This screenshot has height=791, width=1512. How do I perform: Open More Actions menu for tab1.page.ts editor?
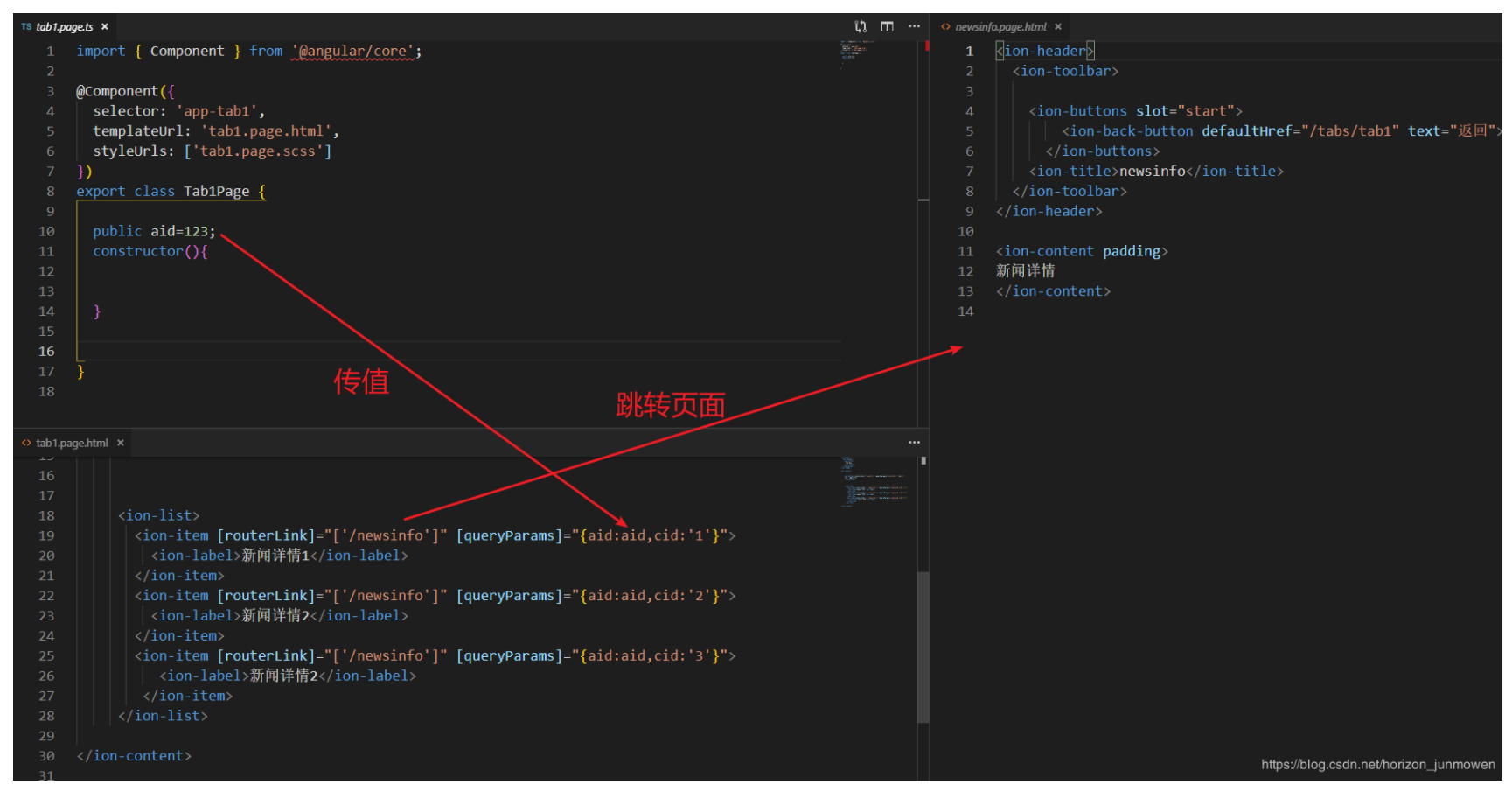point(914,26)
